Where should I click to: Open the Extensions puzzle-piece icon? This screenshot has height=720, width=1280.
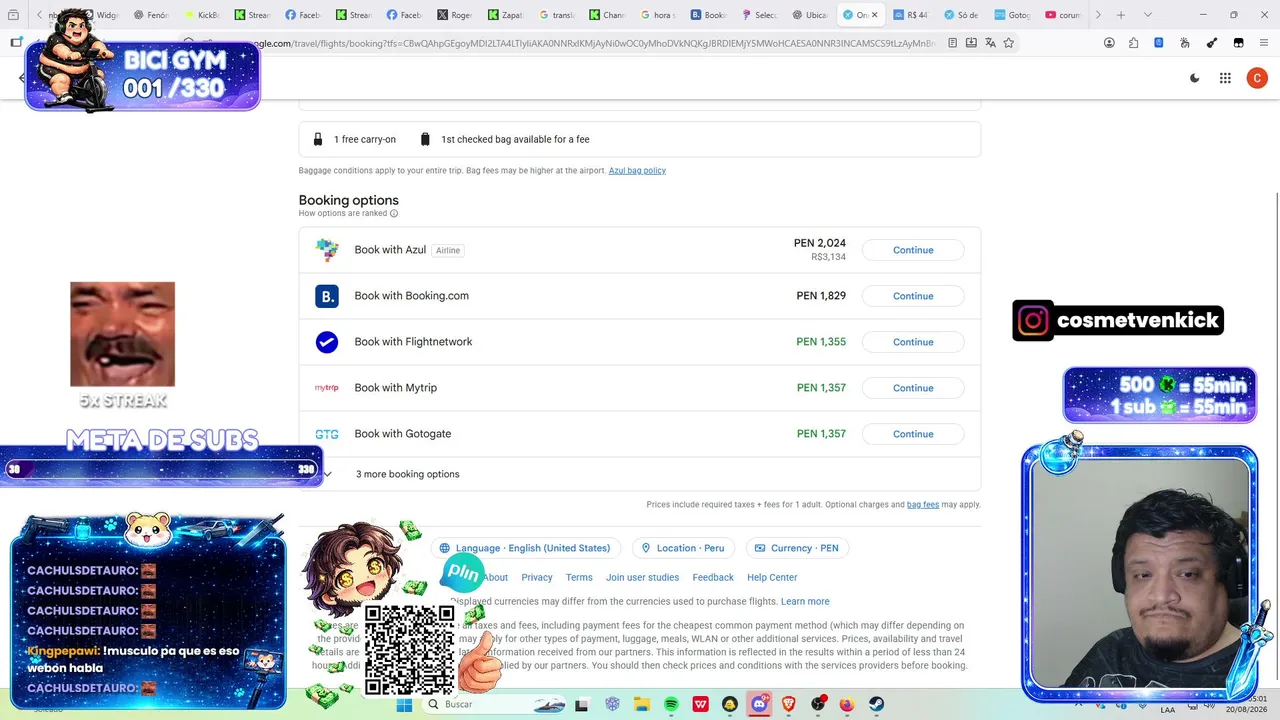coord(1133,43)
